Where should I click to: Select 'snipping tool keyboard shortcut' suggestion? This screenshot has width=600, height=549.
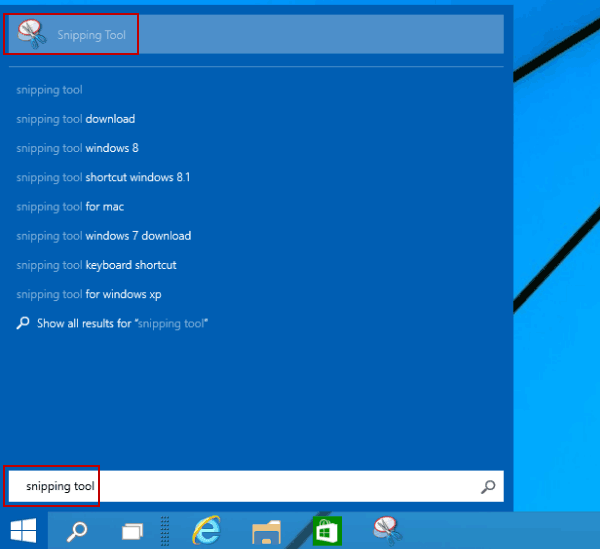tap(96, 265)
